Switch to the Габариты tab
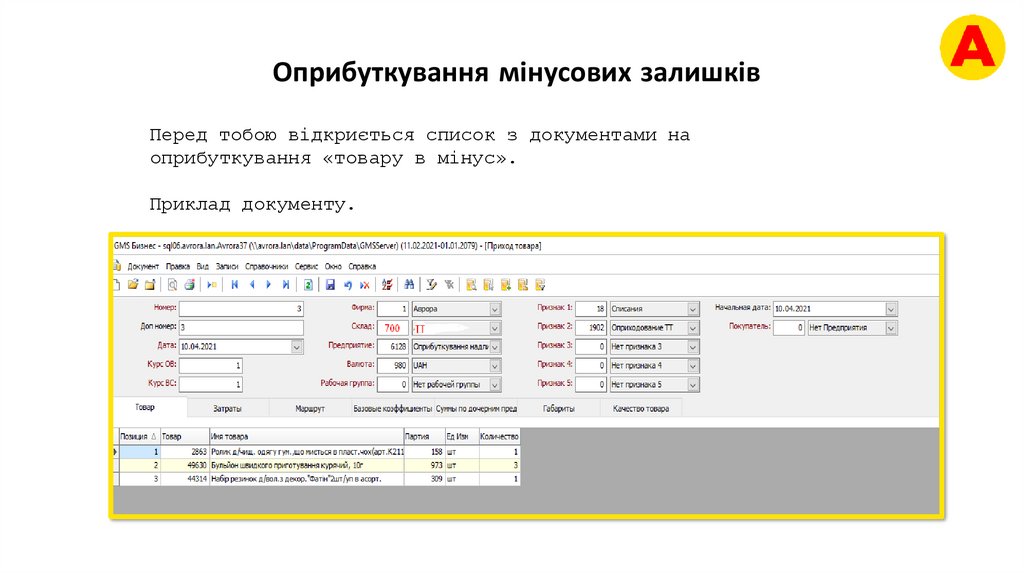1024x574 pixels. coord(558,408)
